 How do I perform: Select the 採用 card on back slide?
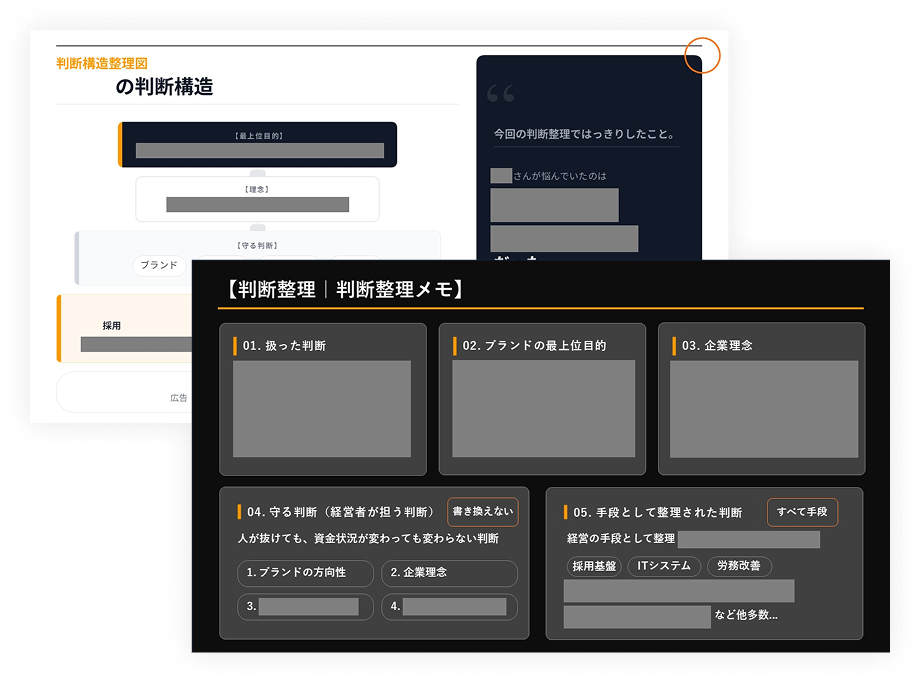click(x=124, y=329)
